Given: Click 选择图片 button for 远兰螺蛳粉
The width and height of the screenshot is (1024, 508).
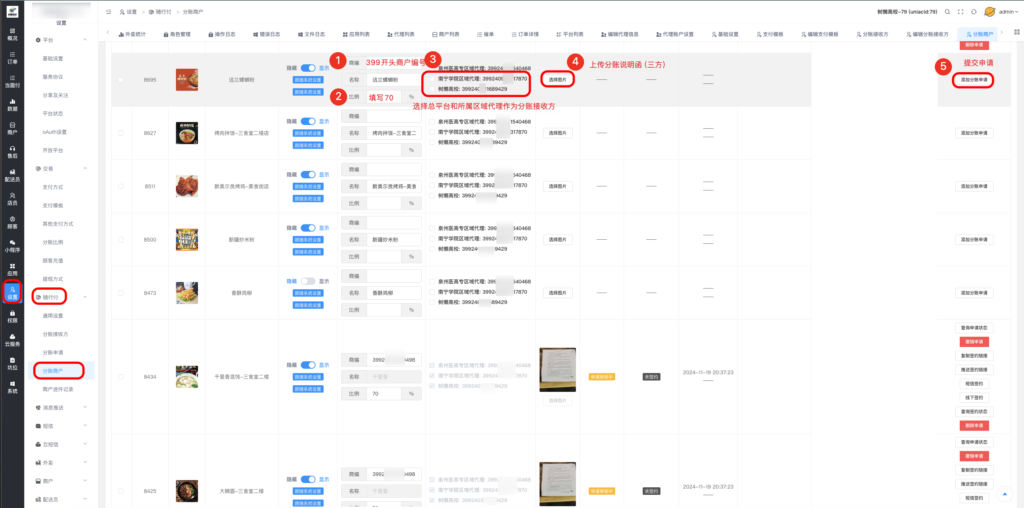Looking at the screenshot, I should 558,80.
